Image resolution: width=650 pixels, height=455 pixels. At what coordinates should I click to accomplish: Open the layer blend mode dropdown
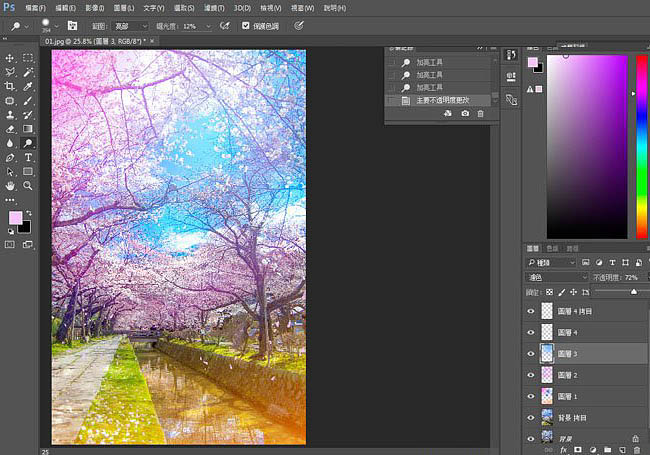557,276
